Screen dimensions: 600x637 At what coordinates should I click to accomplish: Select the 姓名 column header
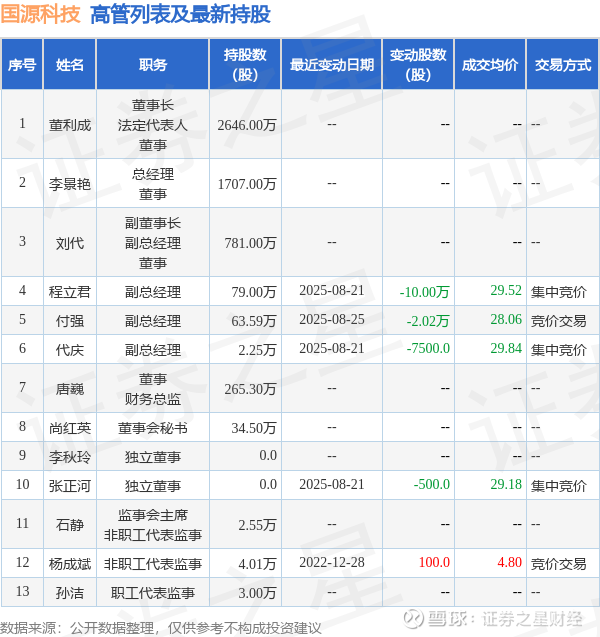(70, 65)
